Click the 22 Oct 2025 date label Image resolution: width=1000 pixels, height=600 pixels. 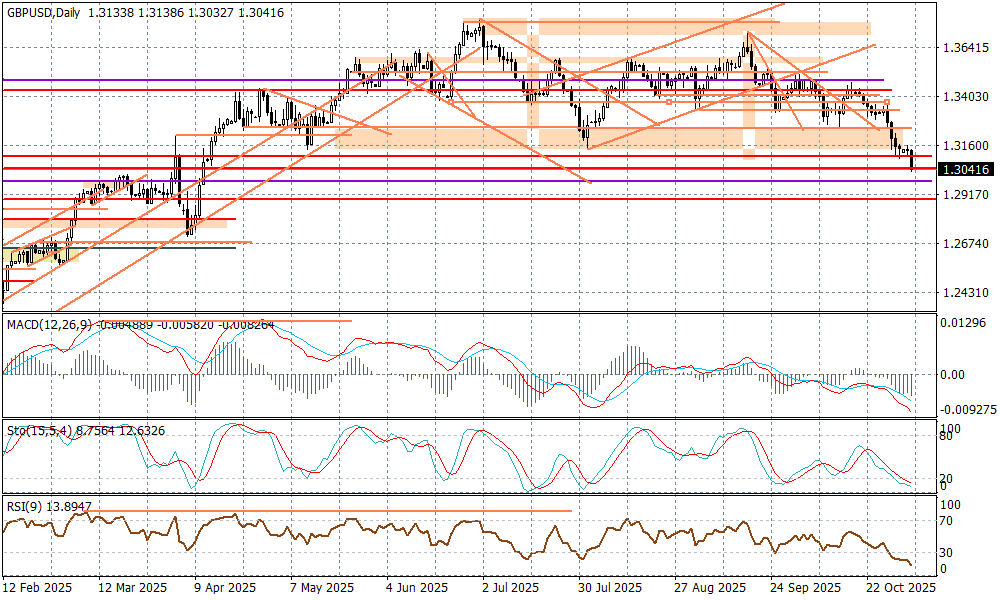tap(901, 588)
